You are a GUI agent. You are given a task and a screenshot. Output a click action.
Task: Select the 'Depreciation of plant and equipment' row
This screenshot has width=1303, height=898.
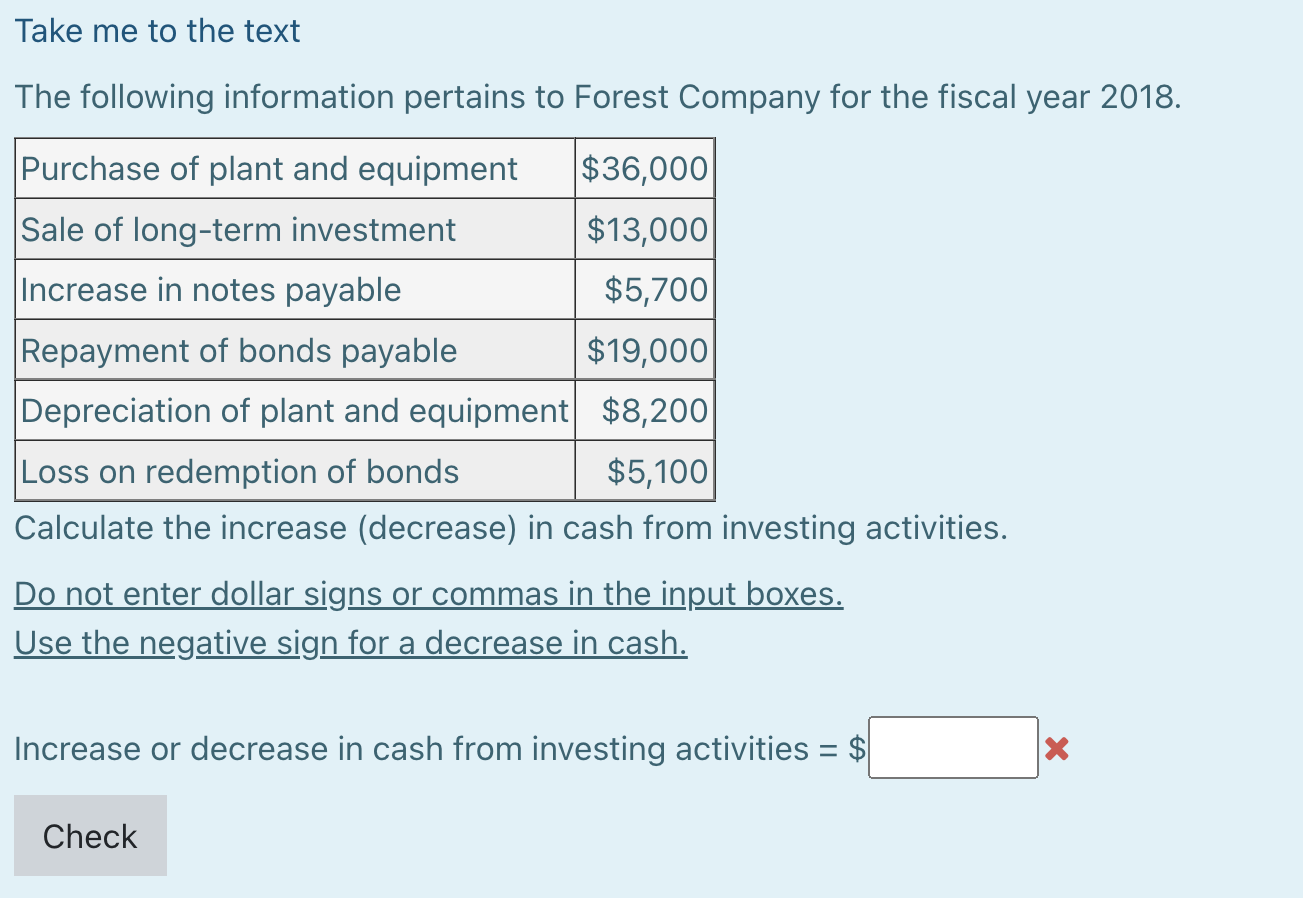coord(293,410)
